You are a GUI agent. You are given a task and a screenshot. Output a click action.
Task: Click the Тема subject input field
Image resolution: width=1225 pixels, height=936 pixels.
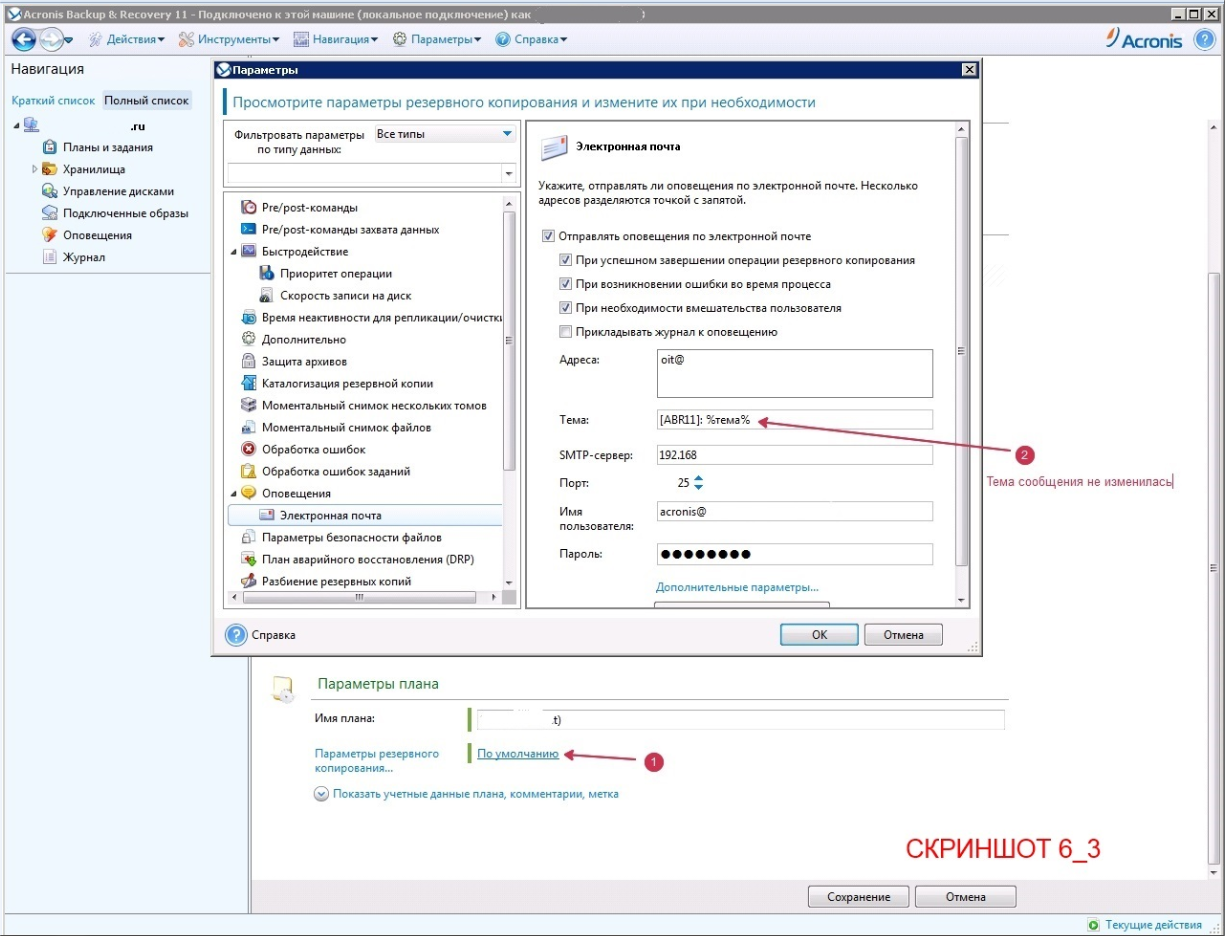coord(794,420)
